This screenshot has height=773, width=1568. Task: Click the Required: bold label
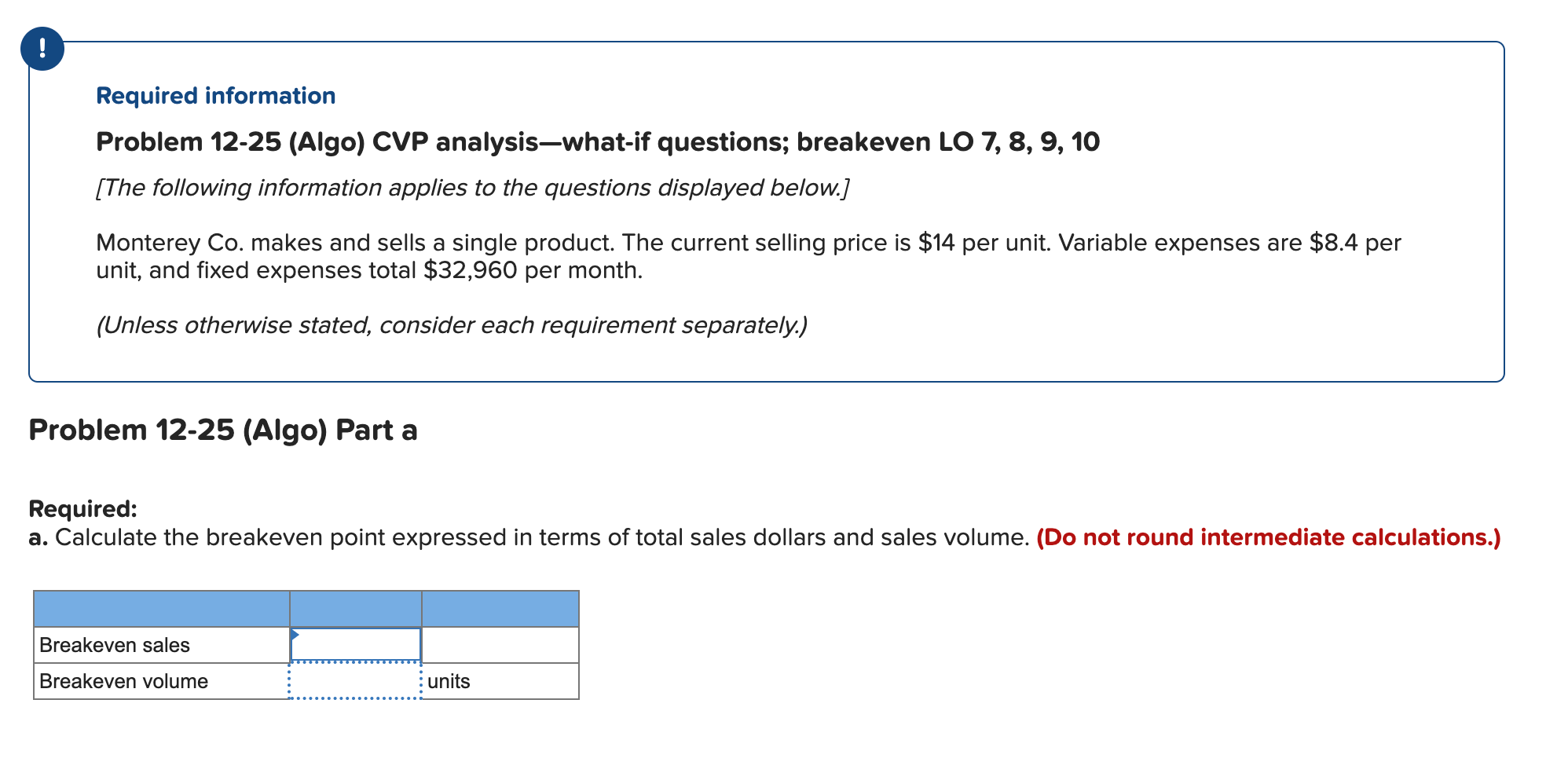click(x=82, y=507)
